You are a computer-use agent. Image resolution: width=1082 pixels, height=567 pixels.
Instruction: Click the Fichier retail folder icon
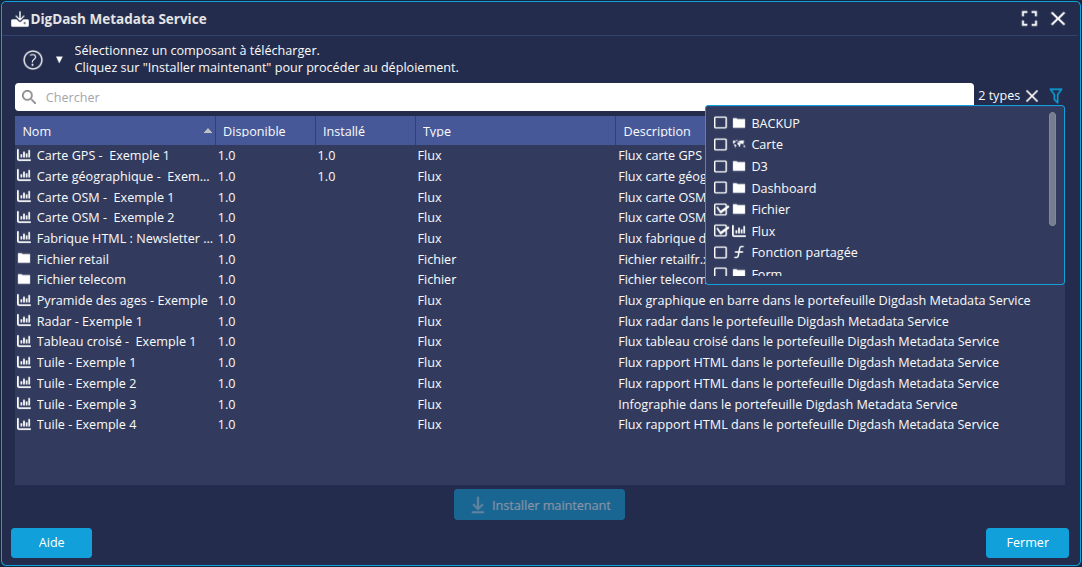[24, 259]
